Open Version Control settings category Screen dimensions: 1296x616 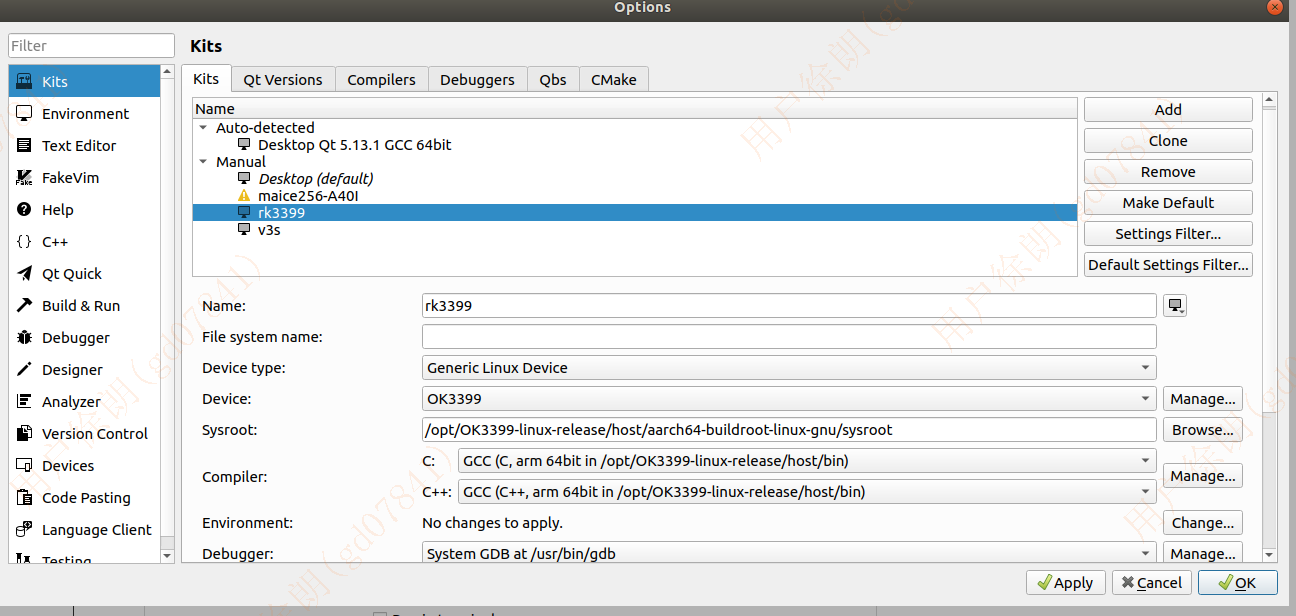pyautogui.click(x=84, y=434)
